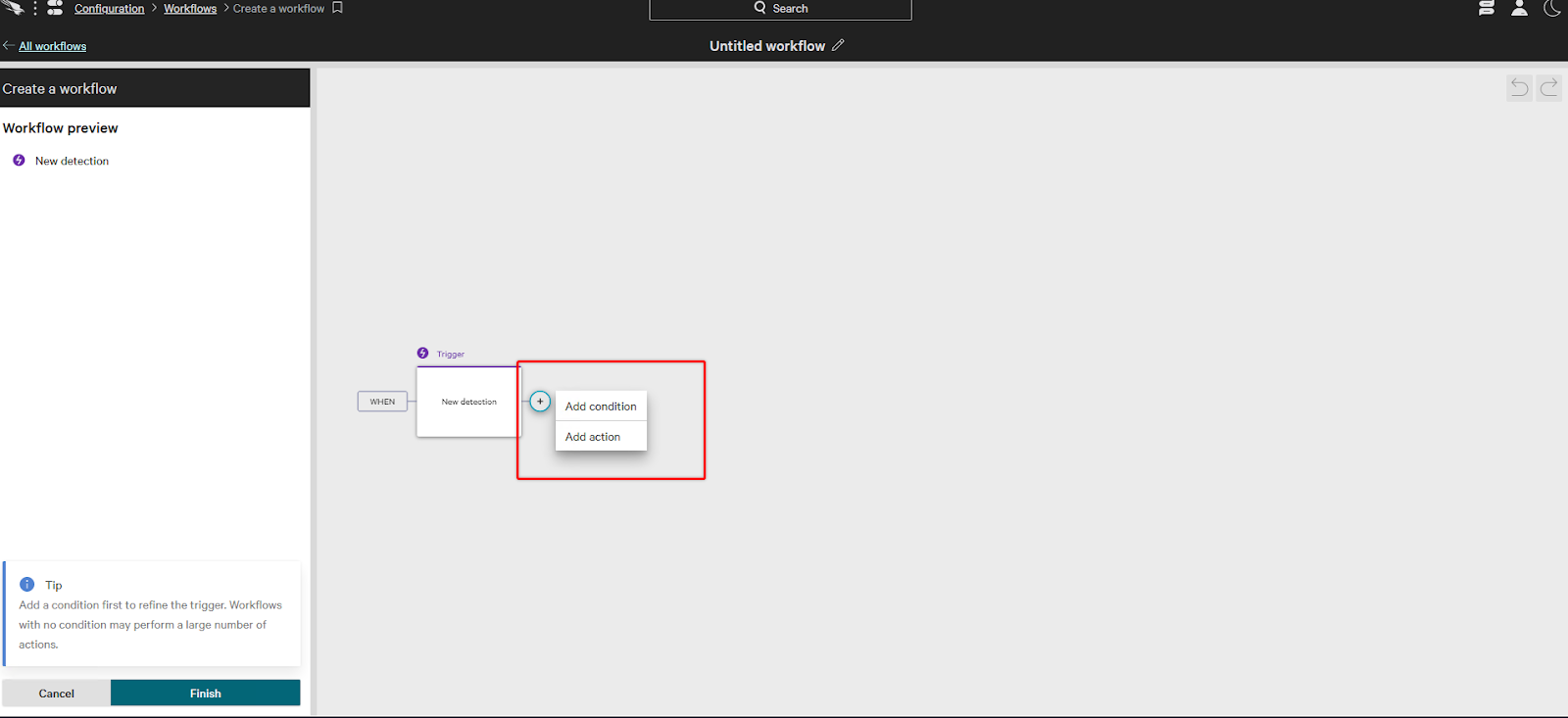Bookmark this page with bookmark icon
The height and width of the screenshot is (718, 1568).
click(337, 8)
